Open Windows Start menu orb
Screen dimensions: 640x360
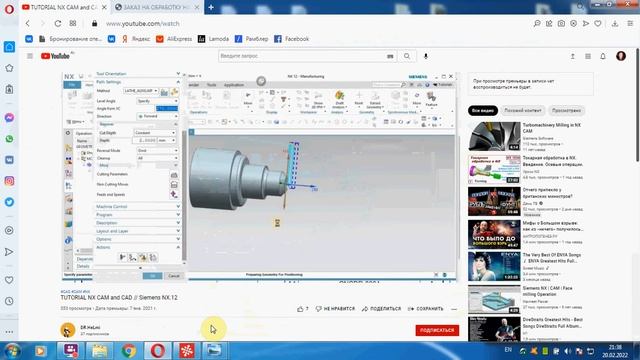point(12,351)
